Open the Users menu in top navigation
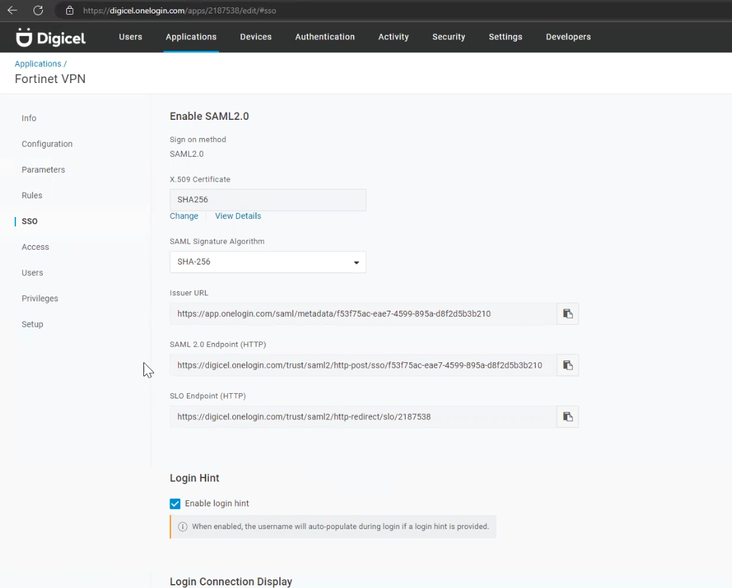 tap(130, 37)
